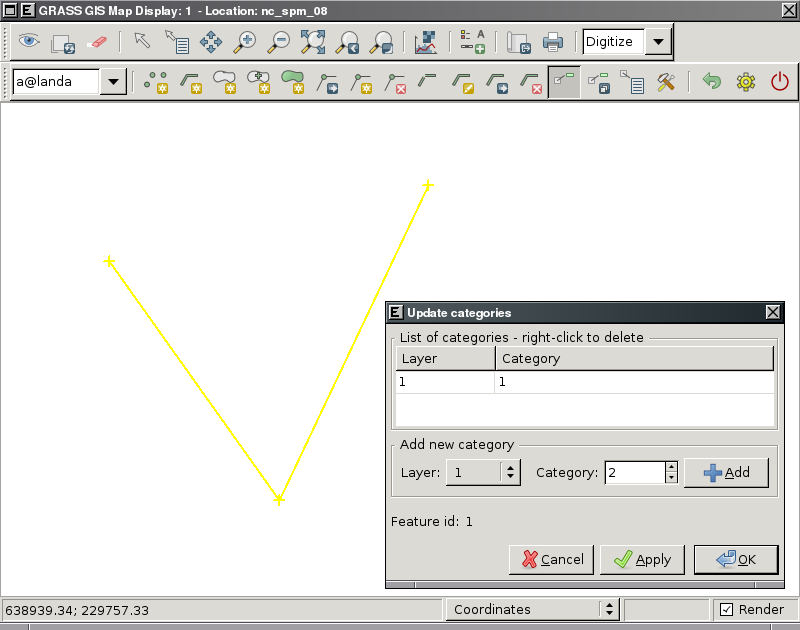This screenshot has width=800, height=630.
Task: Select the layer 1 category 1 row
Action: point(585,382)
